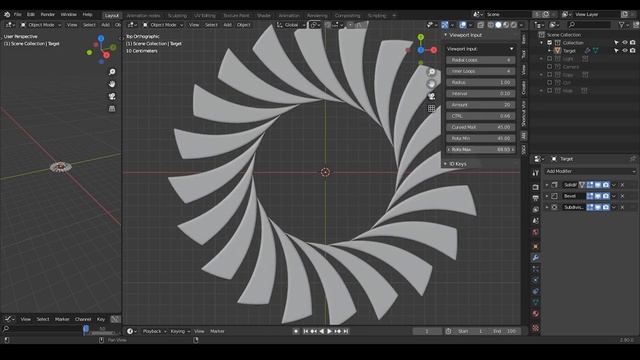Toggle snapping magnet in viewport header
640x360 pixels.
click(x=327, y=25)
